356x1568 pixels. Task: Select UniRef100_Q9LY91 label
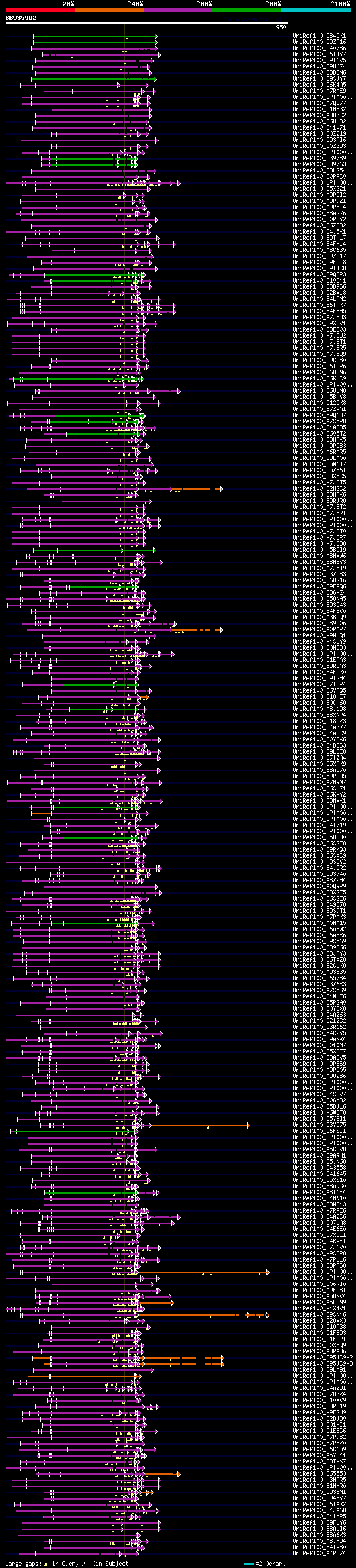(x=319, y=1369)
